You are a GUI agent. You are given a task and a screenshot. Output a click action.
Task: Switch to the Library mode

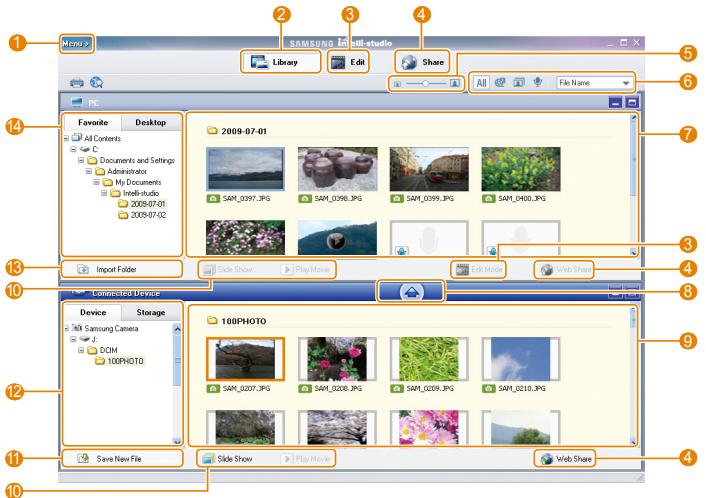280,62
